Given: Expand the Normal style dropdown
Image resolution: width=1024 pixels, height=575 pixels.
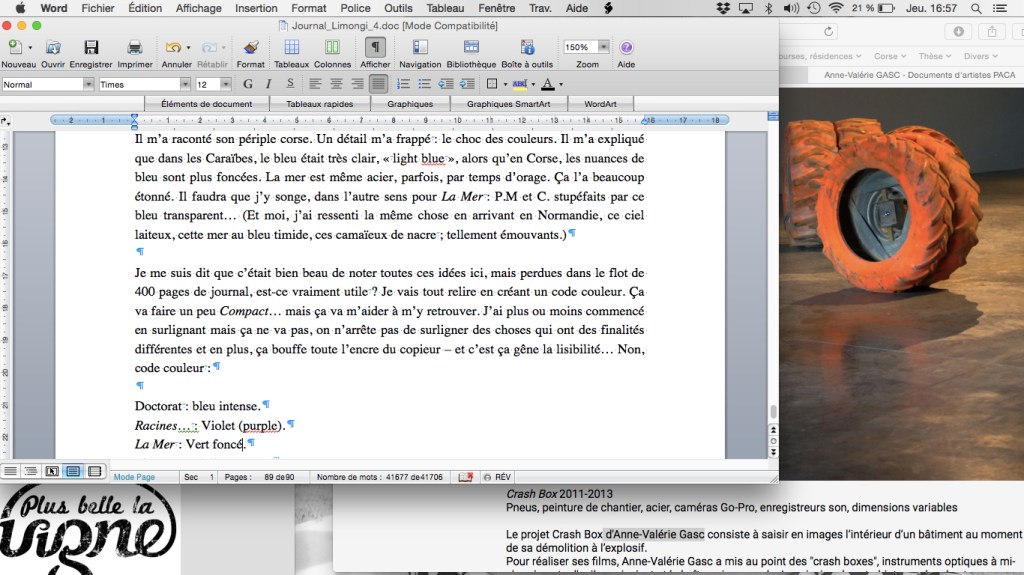Looking at the screenshot, I should pos(88,84).
